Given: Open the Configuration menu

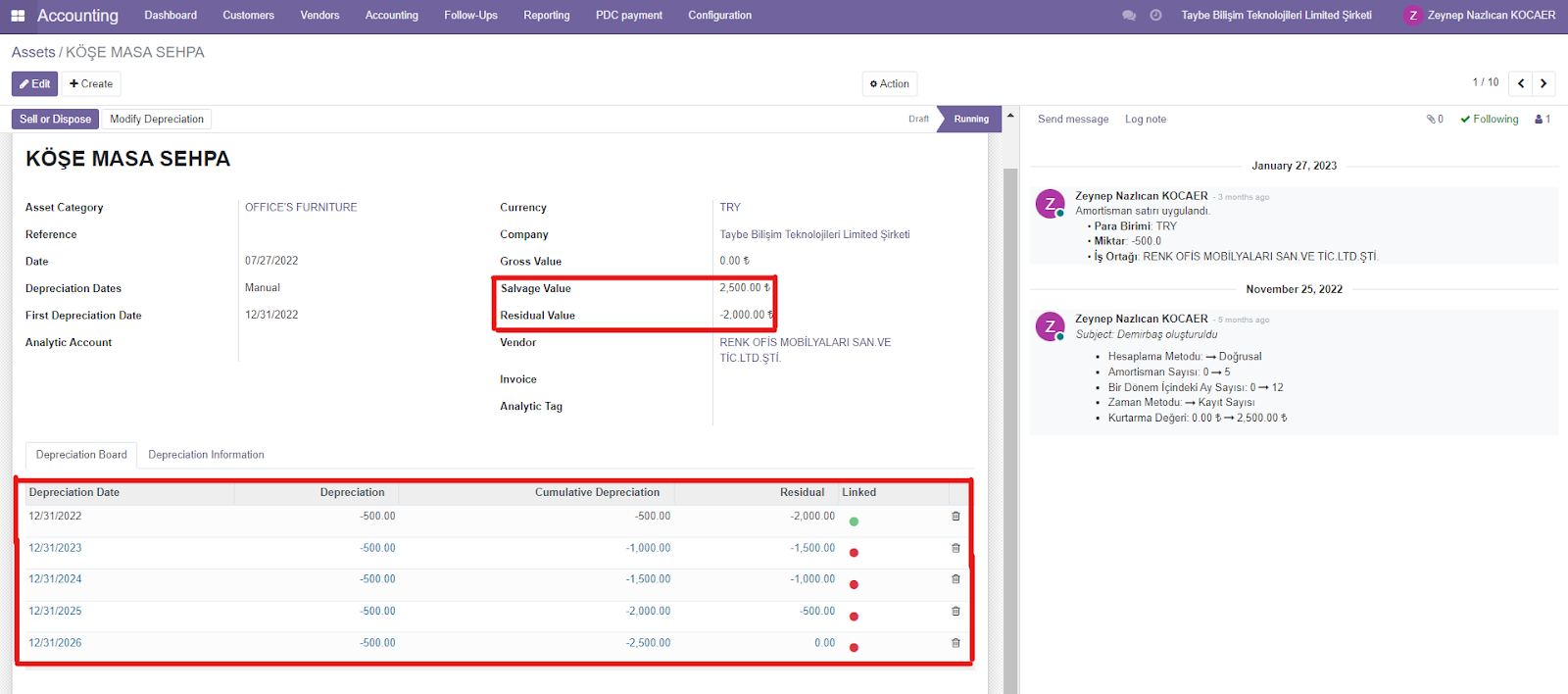Looking at the screenshot, I should click(x=719, y=16).
